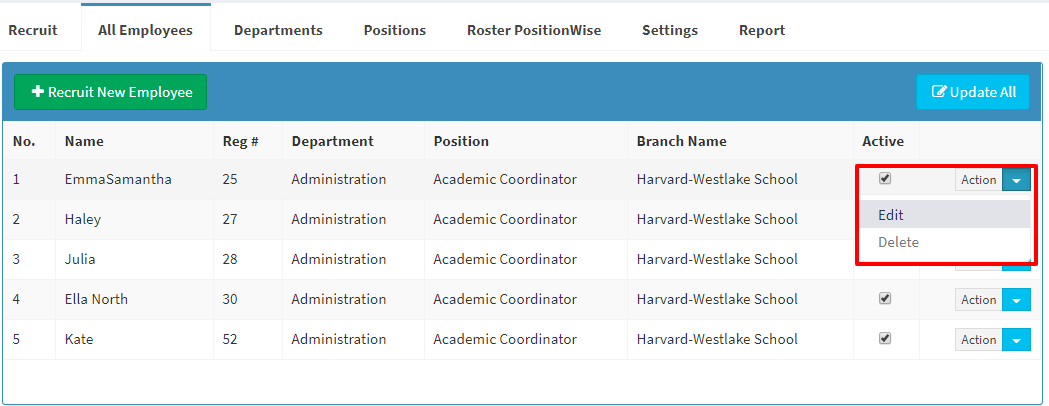Image resolution: width=1049 pixels, height=406 pixels.
Task: Open the Recruit tab
Action: point(33,30)
